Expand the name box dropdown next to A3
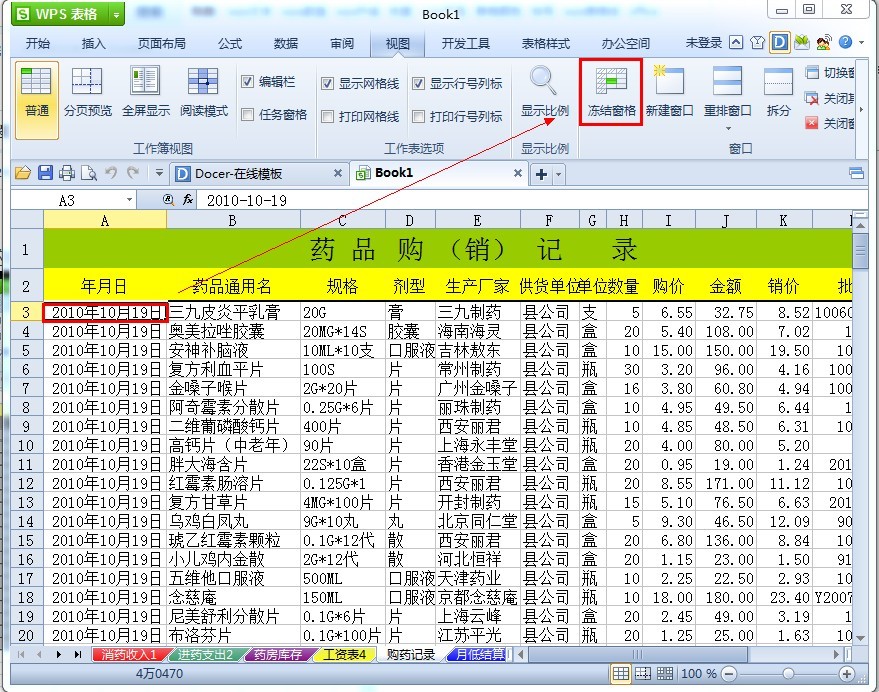 tap(129, 200)
